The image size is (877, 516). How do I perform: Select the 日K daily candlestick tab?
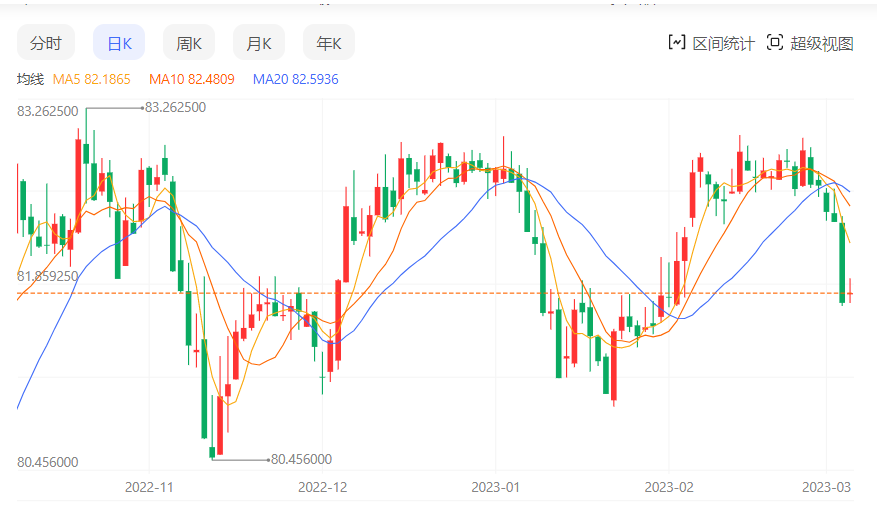point(119,43)
